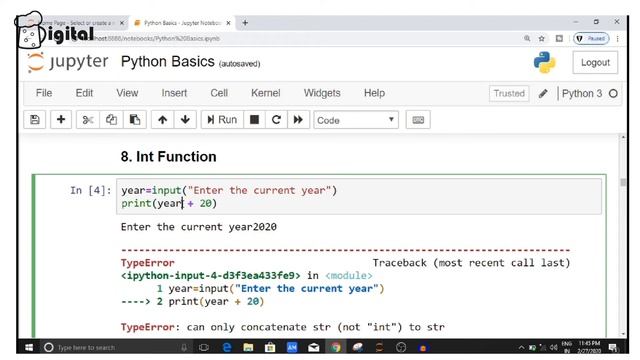Click the save and checkpoint icon
Viewport: 640px width, 360px height.
click(35, 120)
